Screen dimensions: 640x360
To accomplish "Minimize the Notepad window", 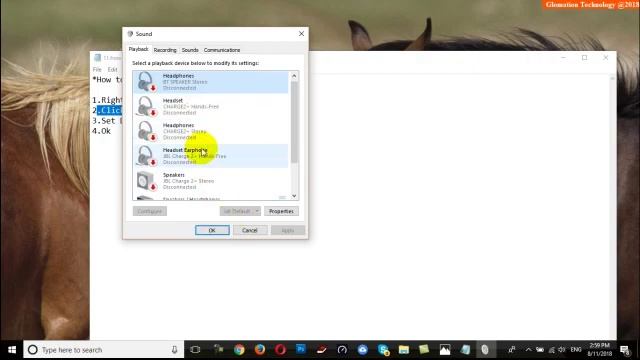I will coord(563,58).
